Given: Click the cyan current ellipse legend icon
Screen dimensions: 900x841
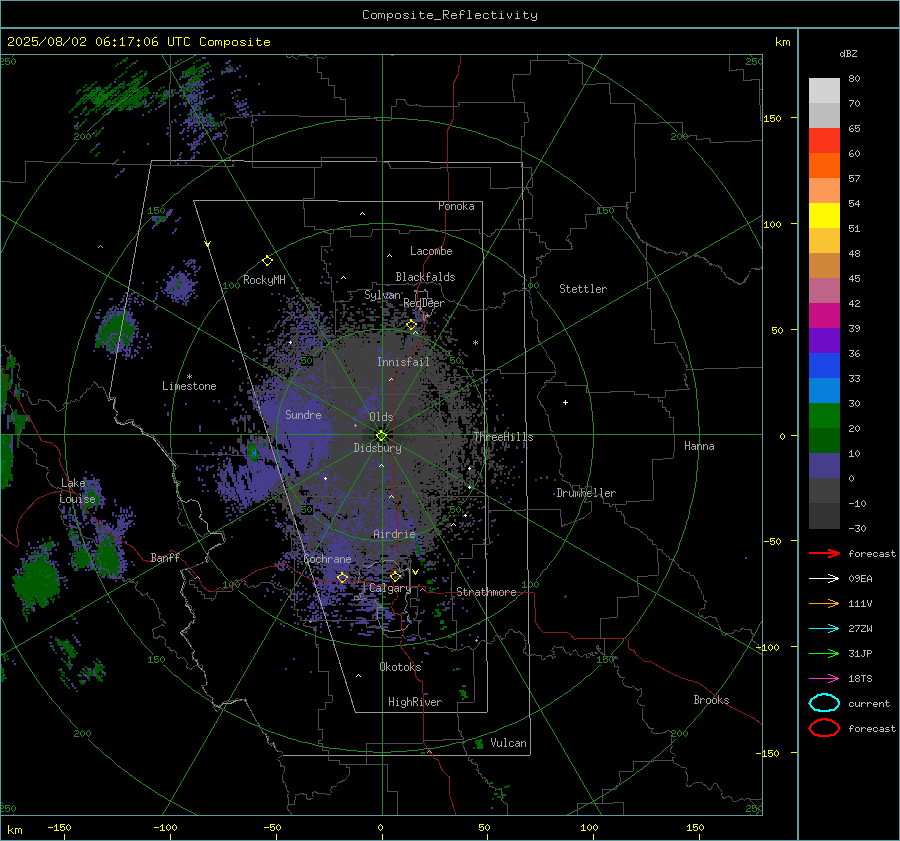Looking at the screenshot, I should 824,703.
